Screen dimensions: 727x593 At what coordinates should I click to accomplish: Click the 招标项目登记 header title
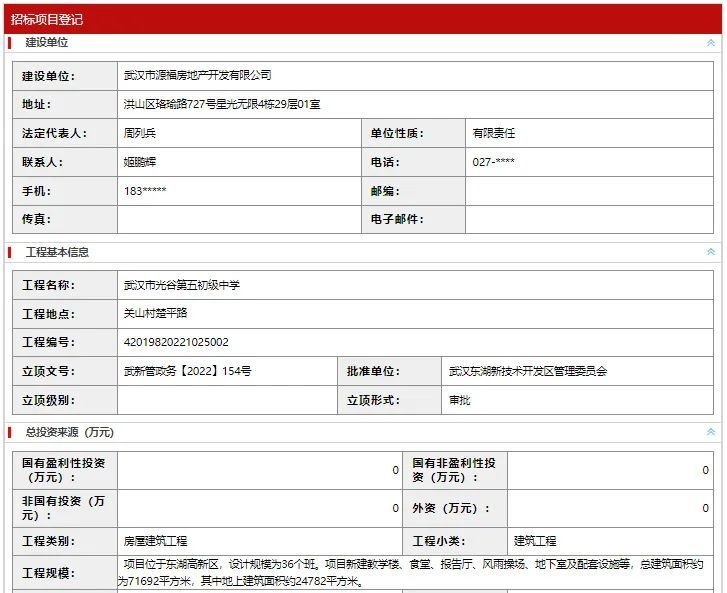click(47, 19)
